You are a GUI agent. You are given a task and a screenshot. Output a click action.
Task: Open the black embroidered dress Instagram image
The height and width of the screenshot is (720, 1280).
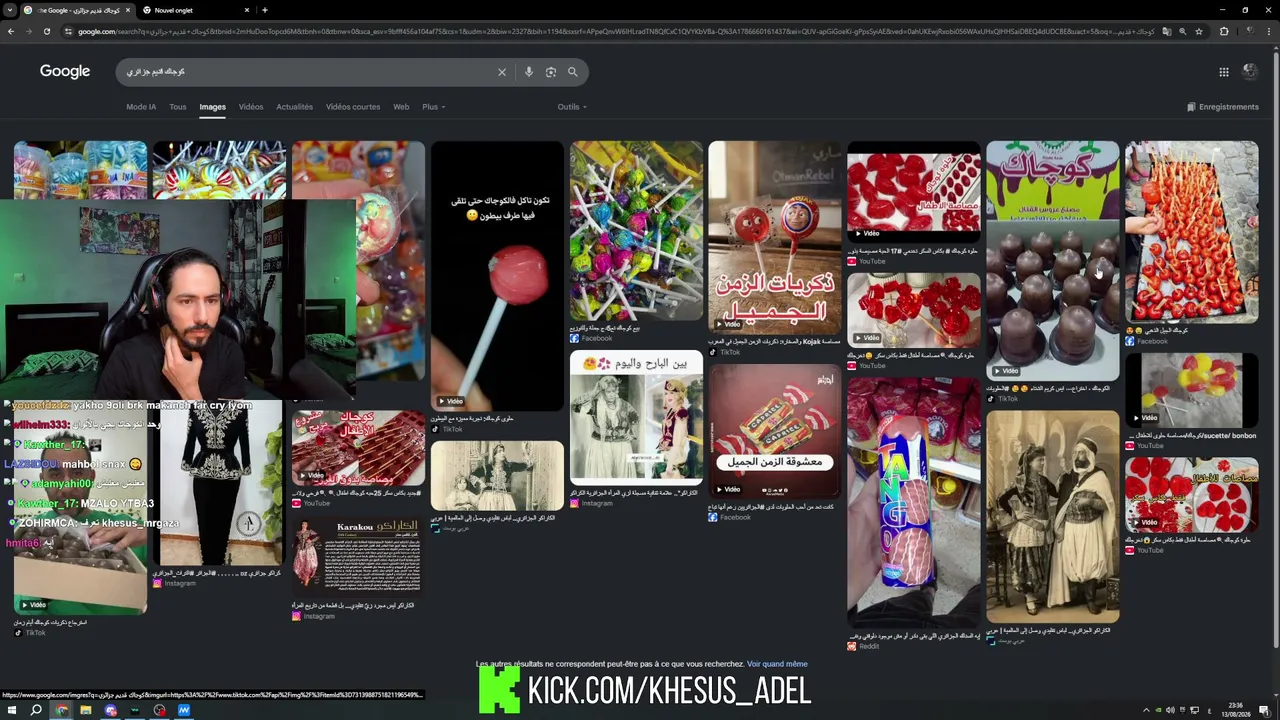pyautogui.click(x=220, y=485)
